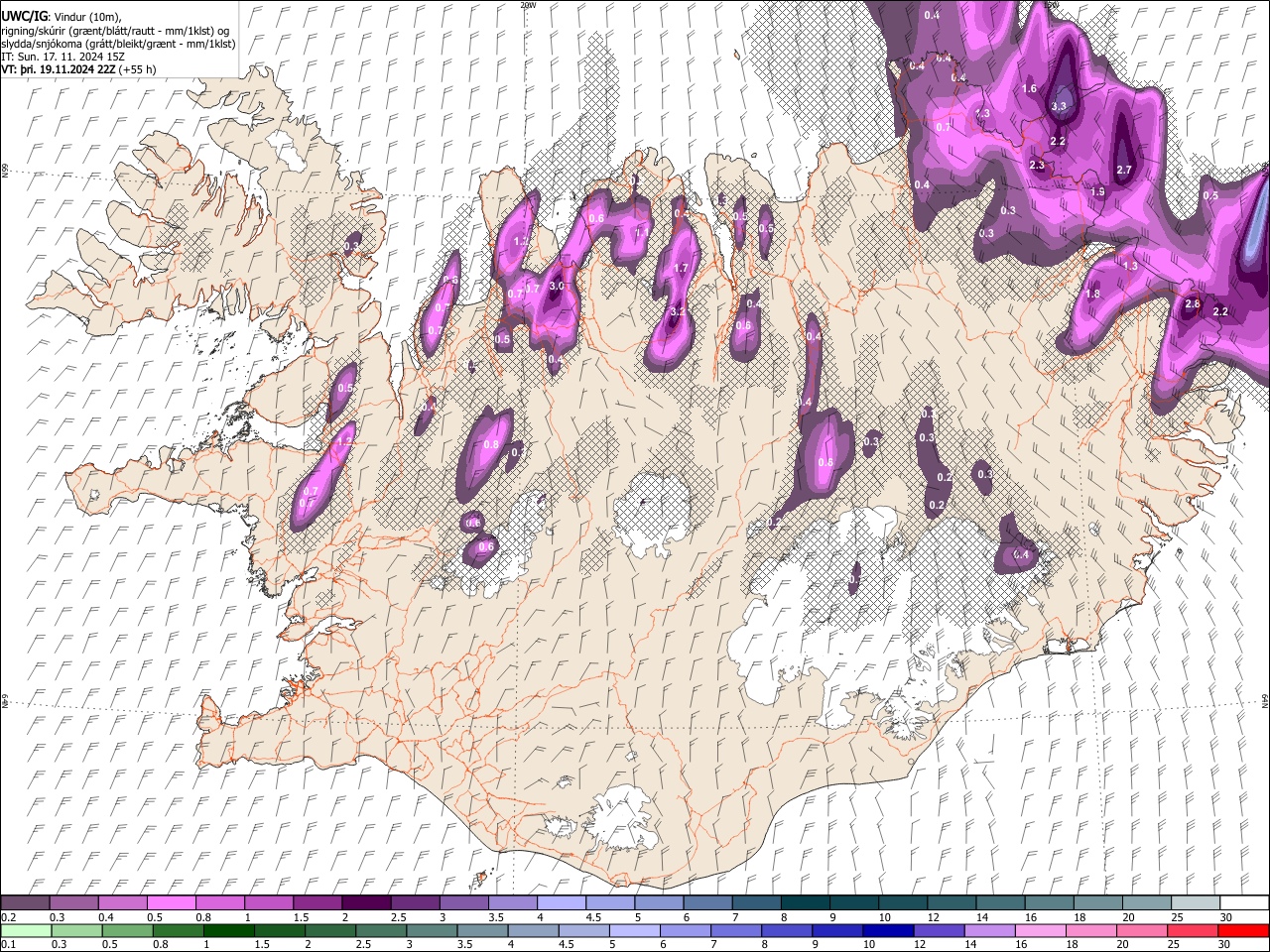Click the 'UWC/IG' bold title text
This screenshot has width=1270, height=952.
pos(24,16)
